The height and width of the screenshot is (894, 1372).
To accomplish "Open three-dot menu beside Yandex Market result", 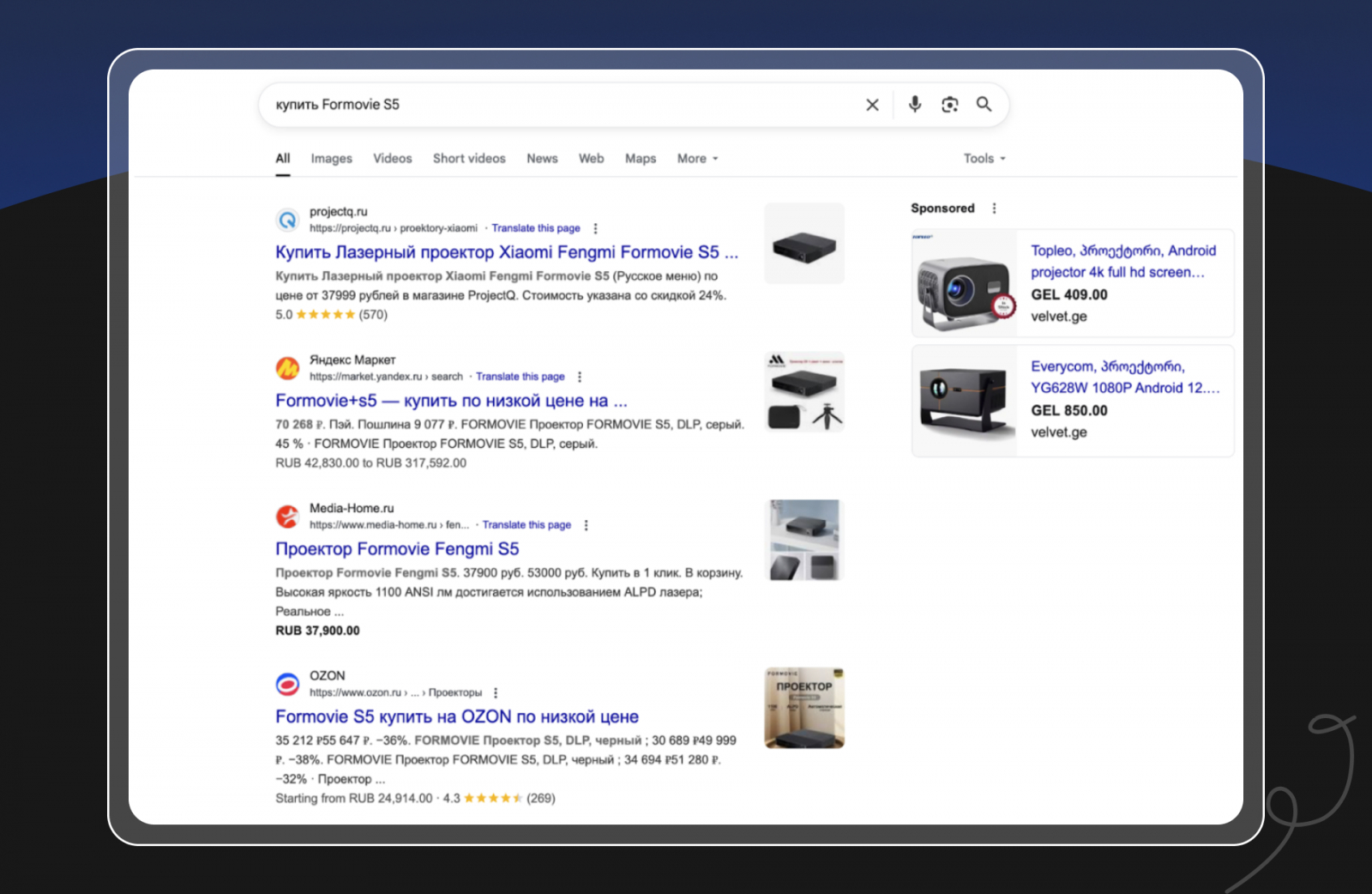I will (581, 377).
